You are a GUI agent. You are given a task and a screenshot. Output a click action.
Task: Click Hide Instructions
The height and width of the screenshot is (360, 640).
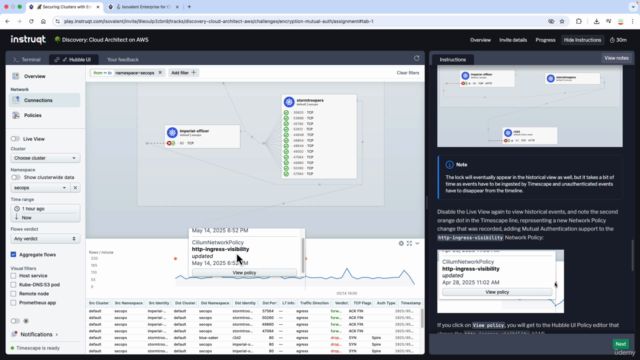tap(582, 40)
